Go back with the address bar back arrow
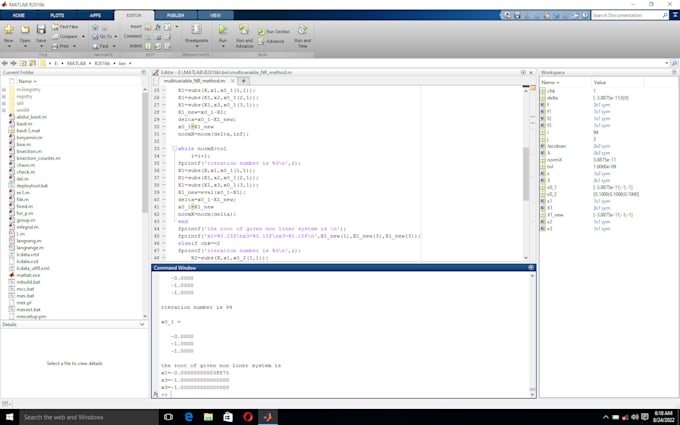680x425 pixels. point(5,63)
